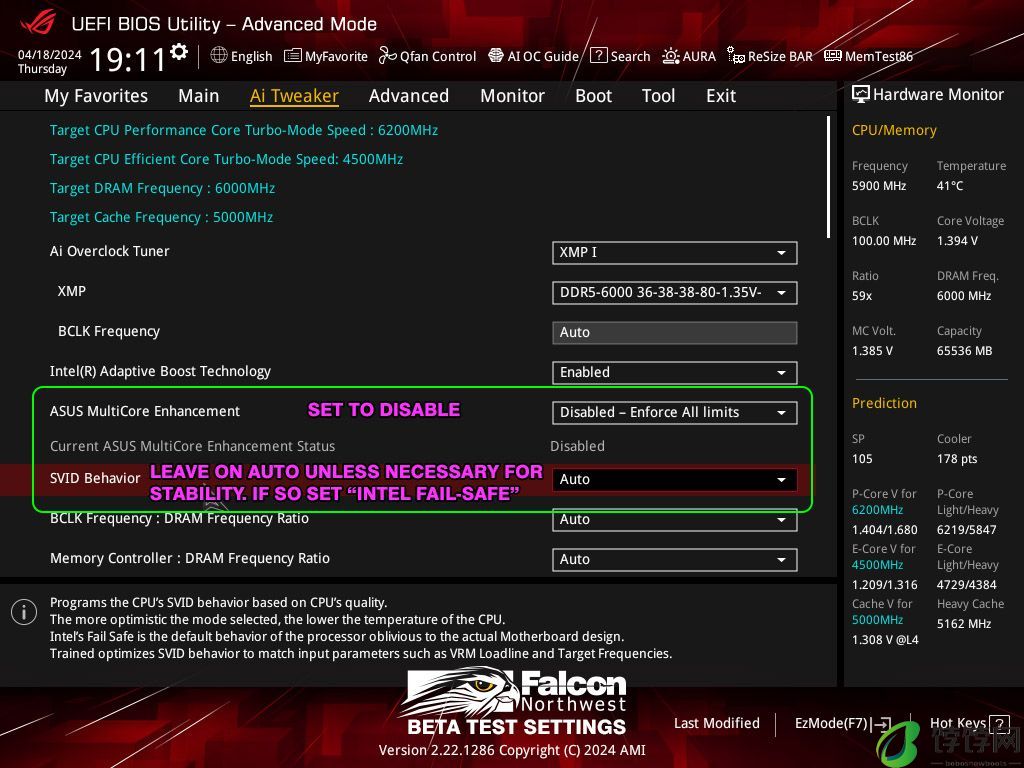Click the SP value 105
The height and width of the screenshot is (768, 1024).
coord(862,458)
